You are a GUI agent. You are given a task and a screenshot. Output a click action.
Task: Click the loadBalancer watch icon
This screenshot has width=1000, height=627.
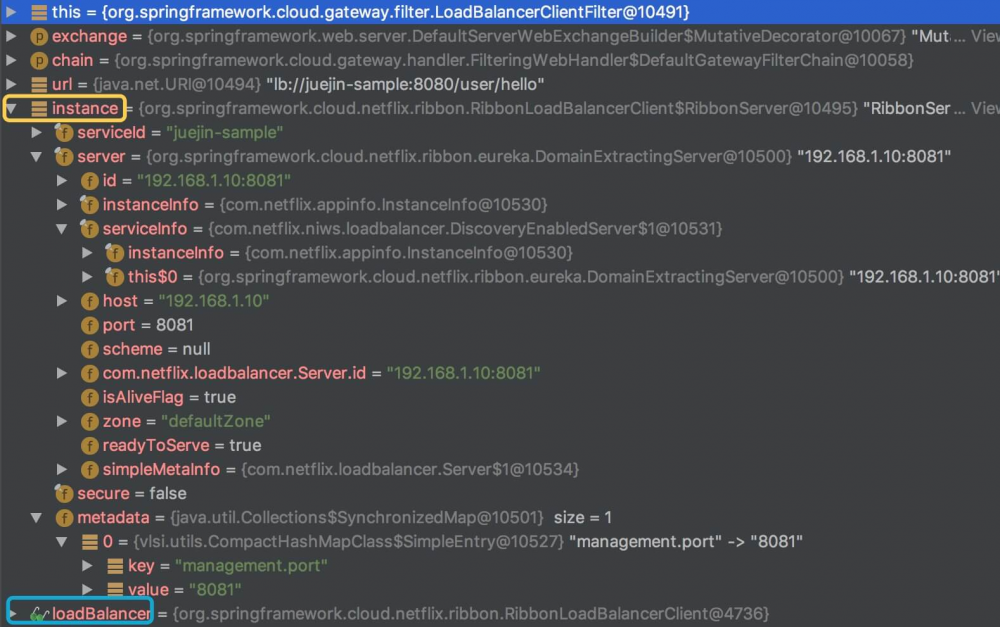[39, 614]
